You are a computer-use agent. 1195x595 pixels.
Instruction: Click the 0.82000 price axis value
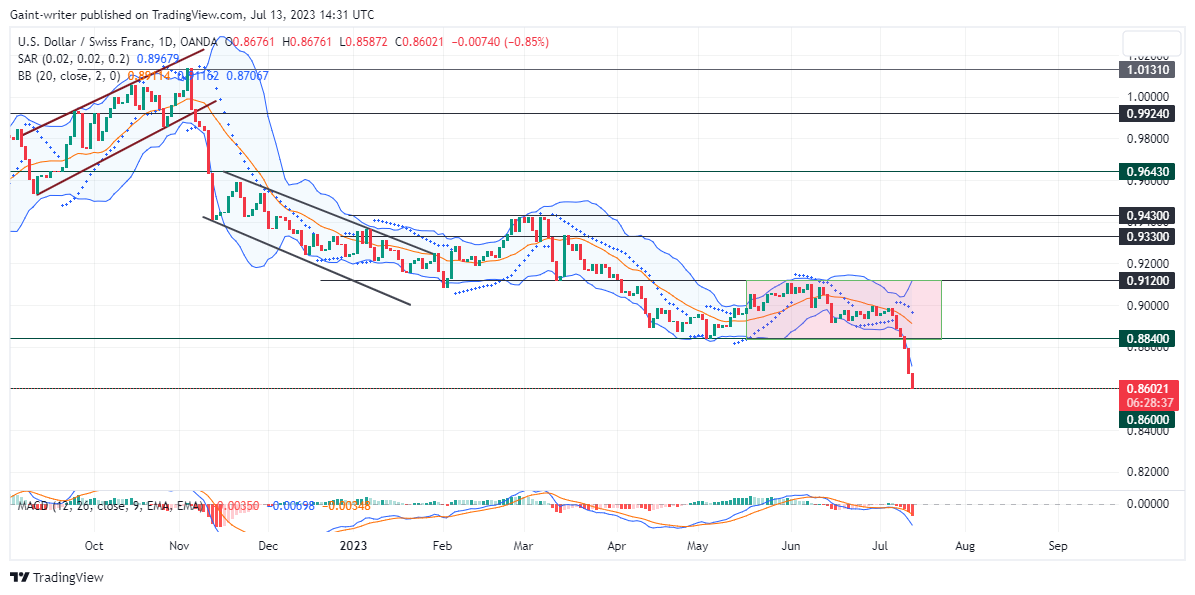pyautogui.click(x=1147, y=472)
